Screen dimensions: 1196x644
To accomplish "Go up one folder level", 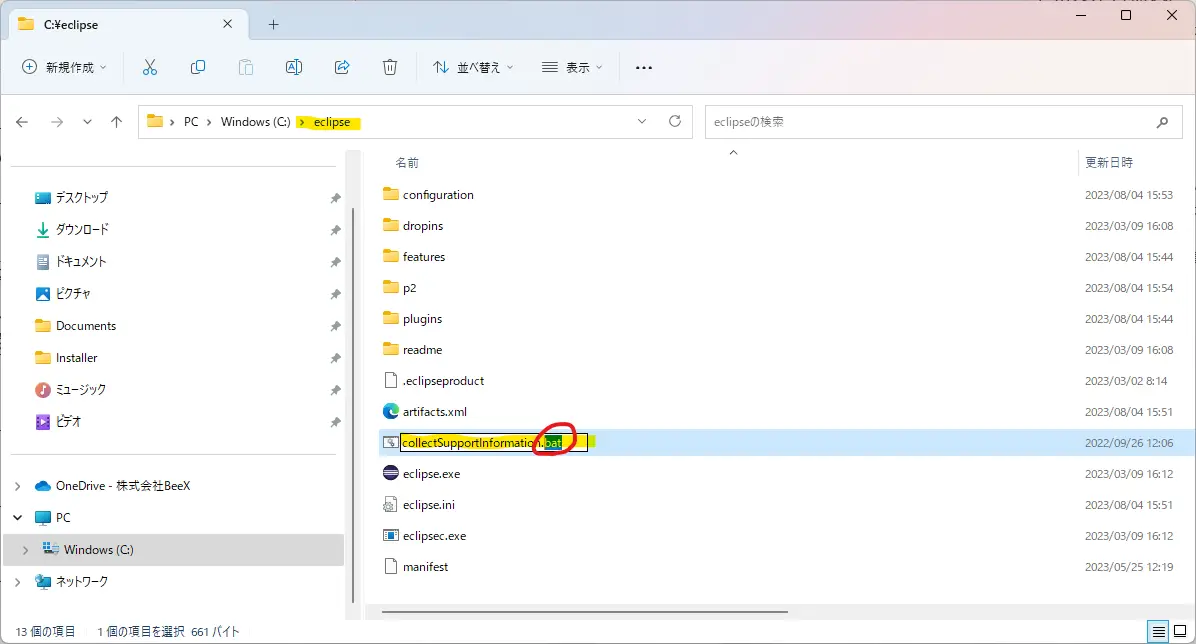I will (116, 122).
